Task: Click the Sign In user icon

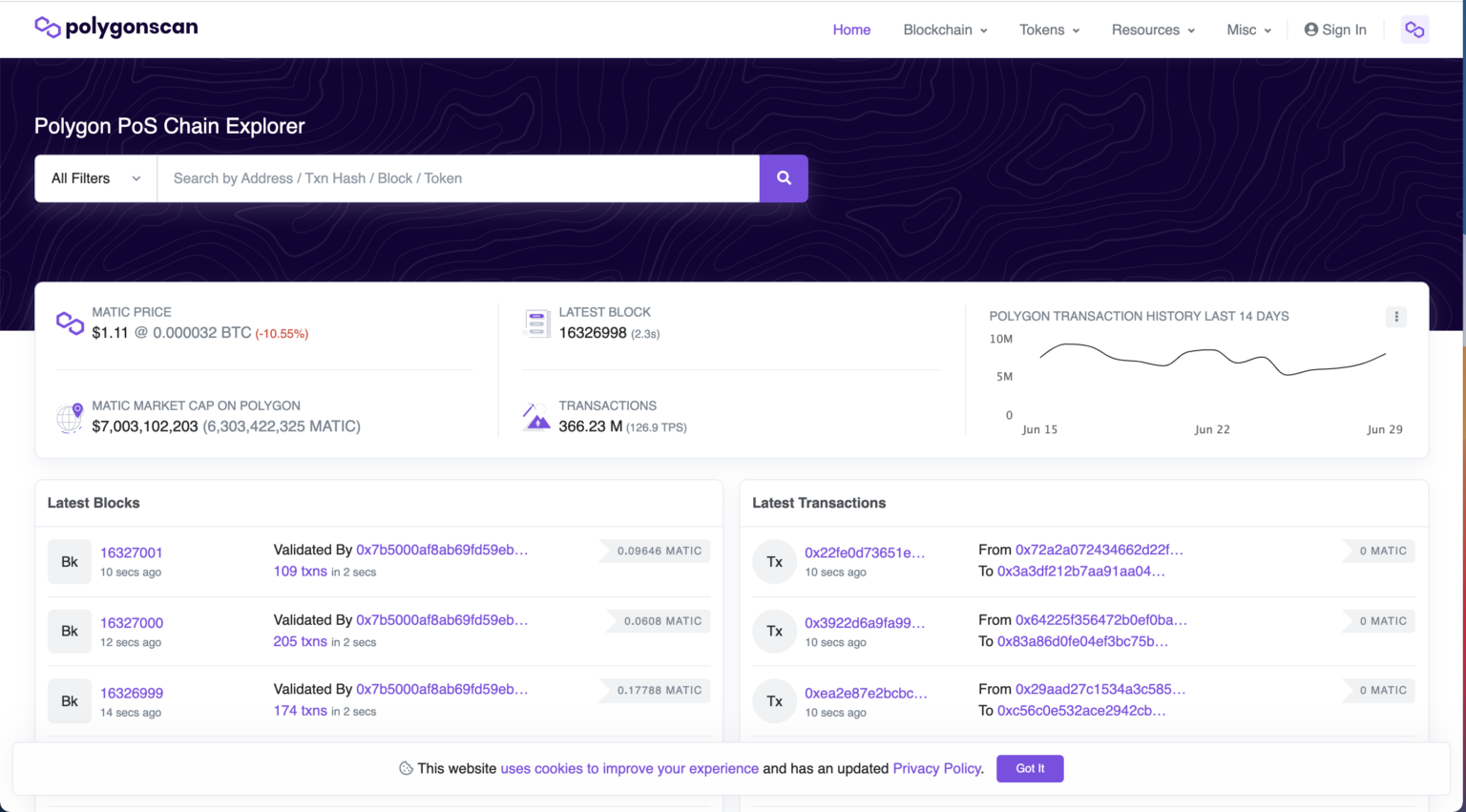Action: tap(1311, 30)
